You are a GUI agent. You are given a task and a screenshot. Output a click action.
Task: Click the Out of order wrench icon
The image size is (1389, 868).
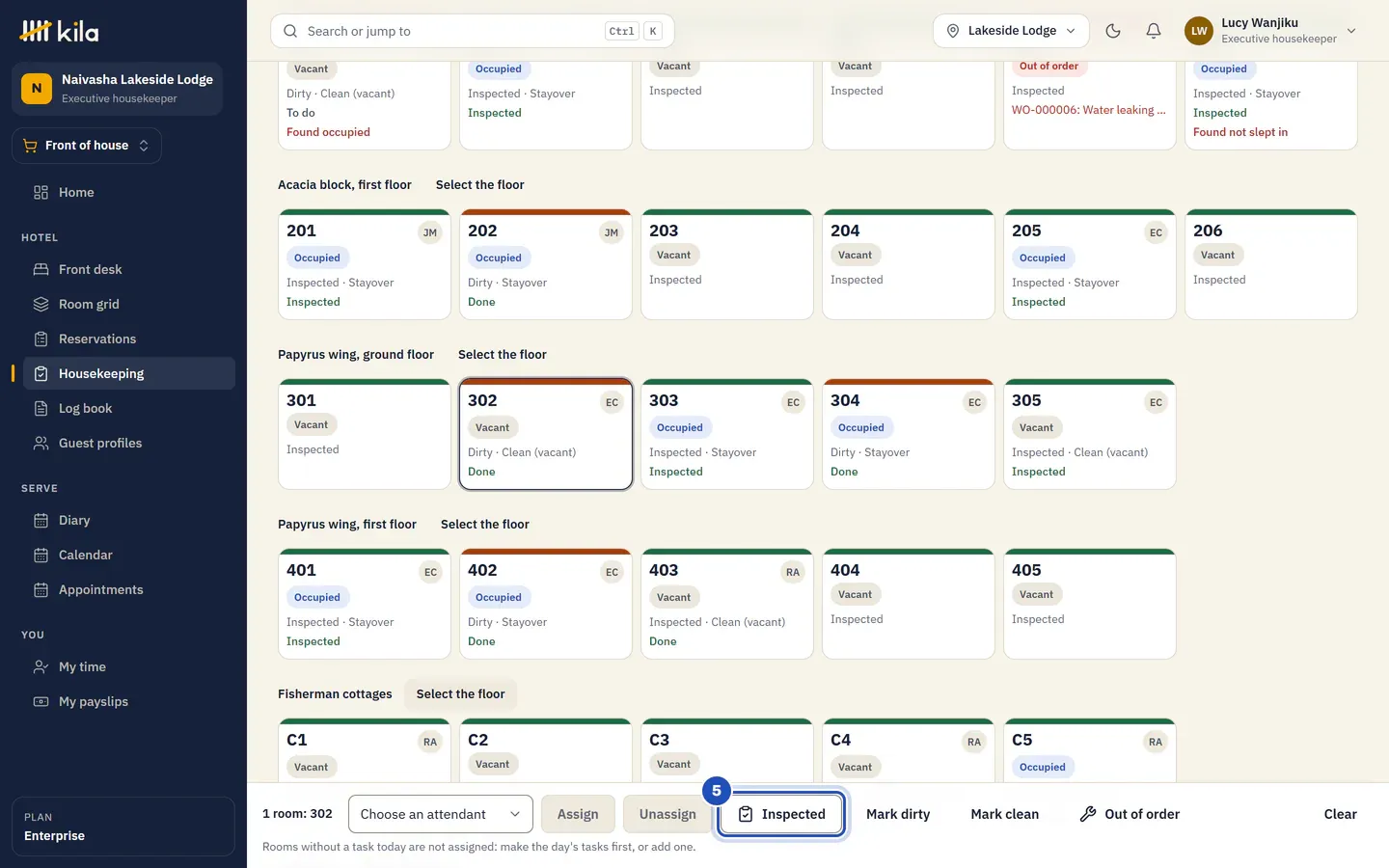[x=1088, y=814]
